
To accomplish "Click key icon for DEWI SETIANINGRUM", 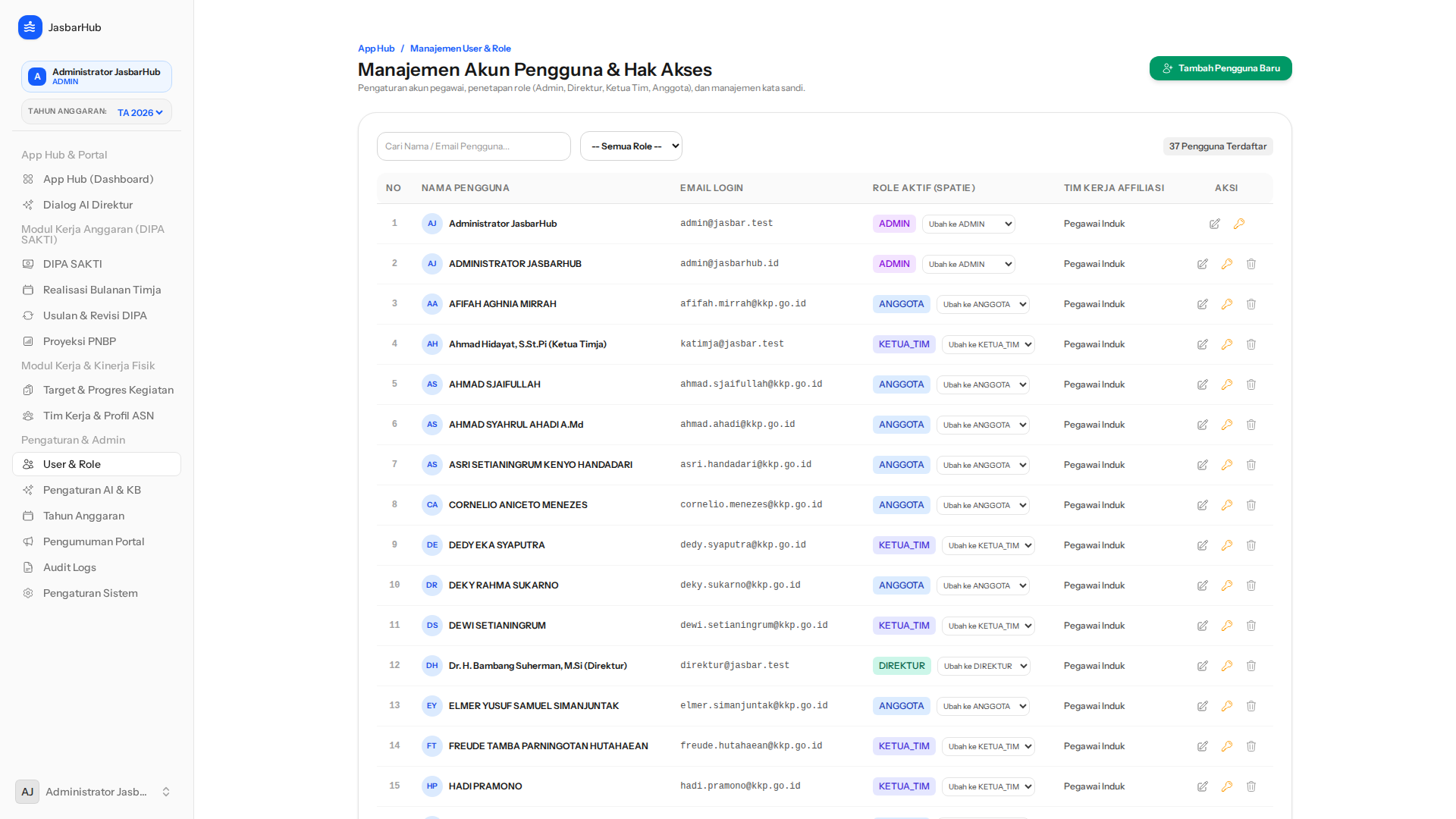I will tap(1226, 626).
